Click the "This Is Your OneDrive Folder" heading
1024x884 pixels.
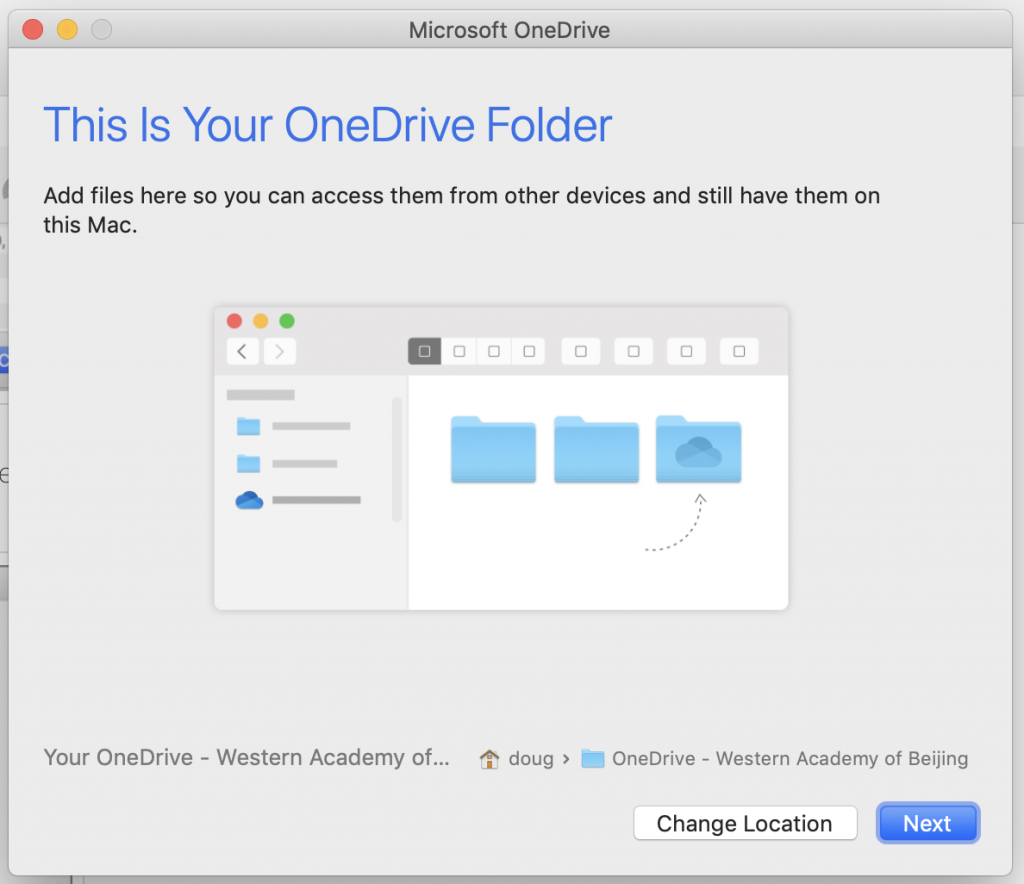point(328,125)
